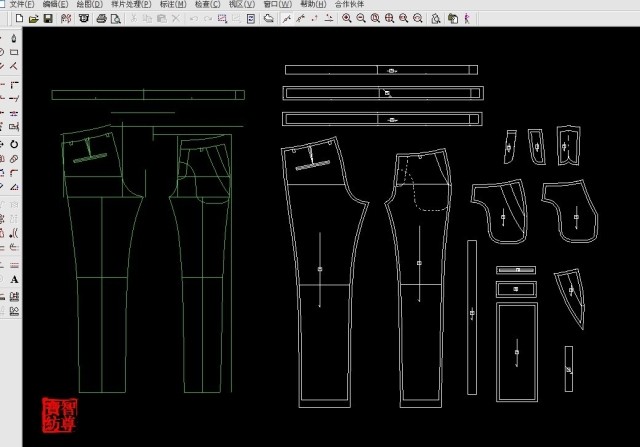
Task: Save the pattern with the floppy disk icon
Action: (47, 19)
